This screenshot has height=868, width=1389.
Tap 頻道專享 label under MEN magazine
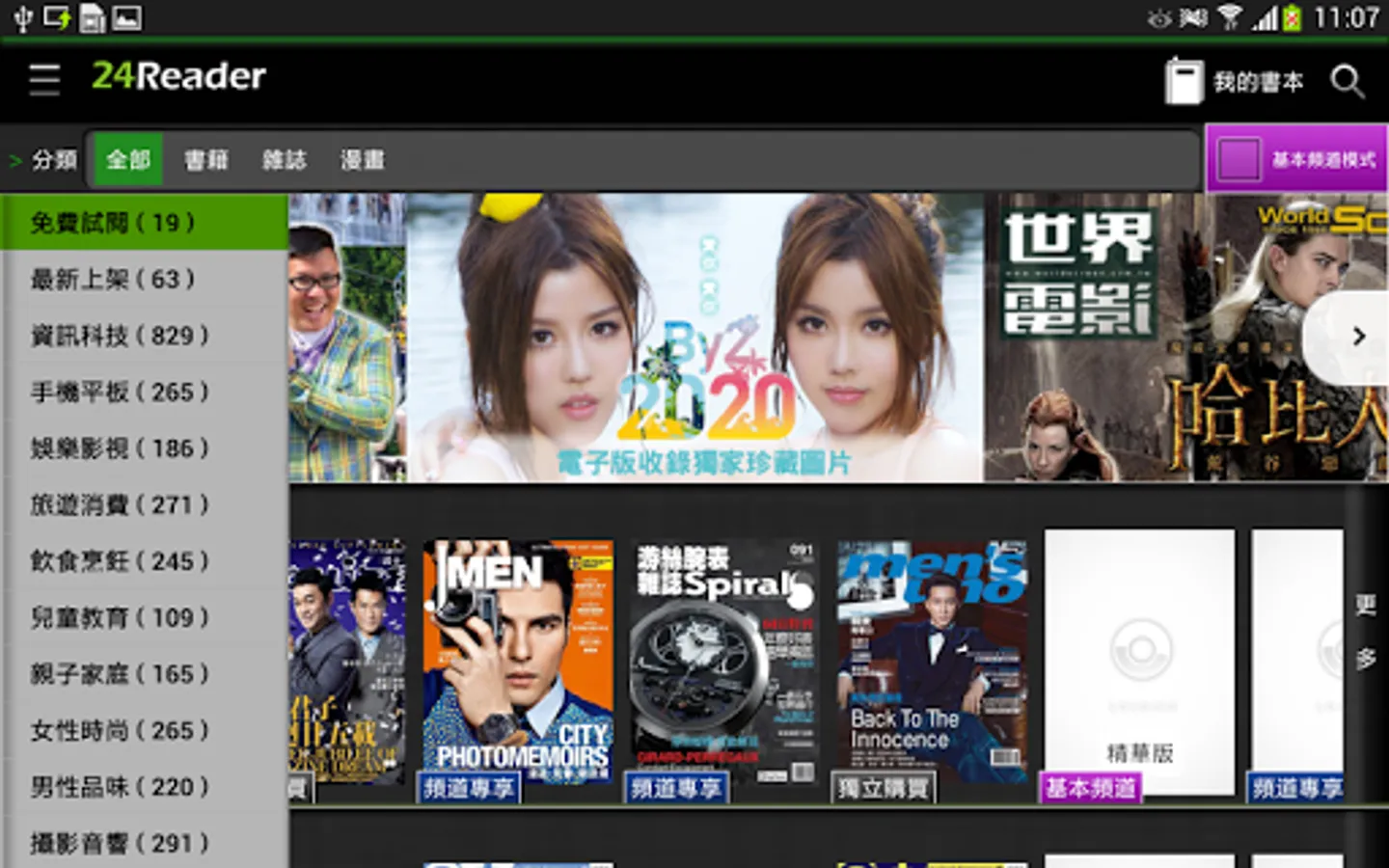click(469, 788)
